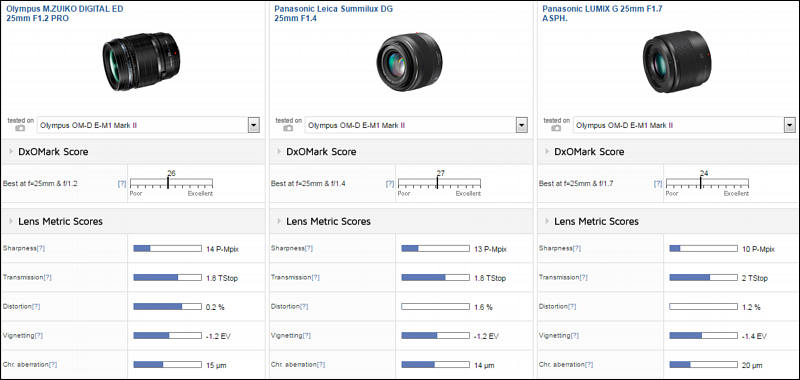Select '10 P-Mpix' sharpness value
Image resolution: width=800 pixels, height=380 pixels.
tap(759, 249)
